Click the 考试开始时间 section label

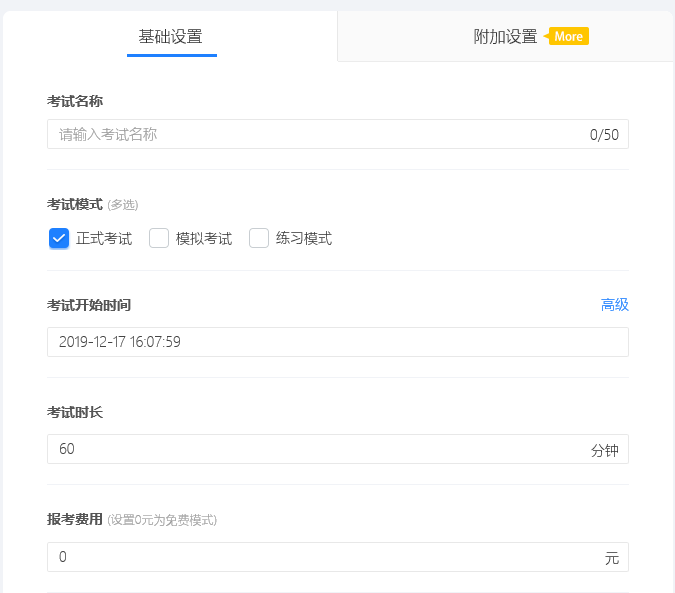89,305
